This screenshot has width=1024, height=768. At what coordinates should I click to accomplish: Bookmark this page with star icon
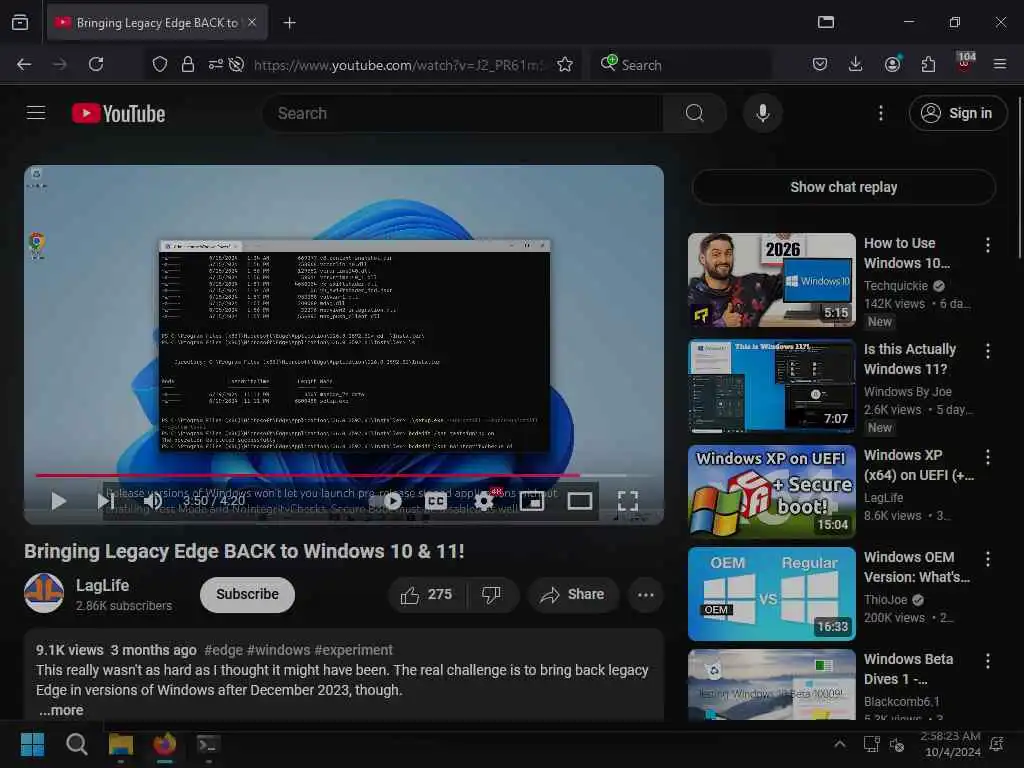tap(565, 64)
